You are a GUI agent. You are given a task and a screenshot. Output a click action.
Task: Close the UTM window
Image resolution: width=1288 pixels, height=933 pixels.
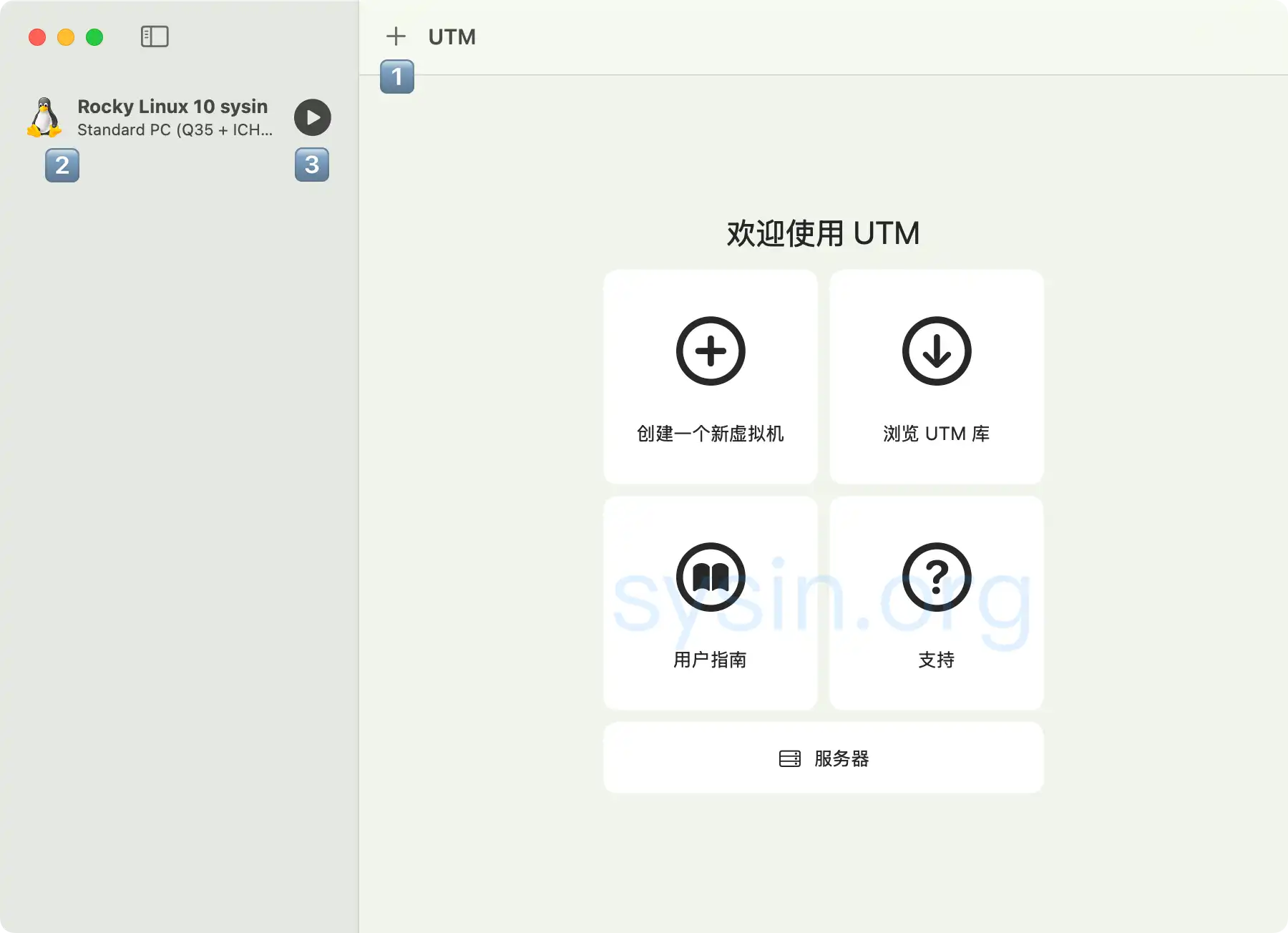click(x=37, y=37)
